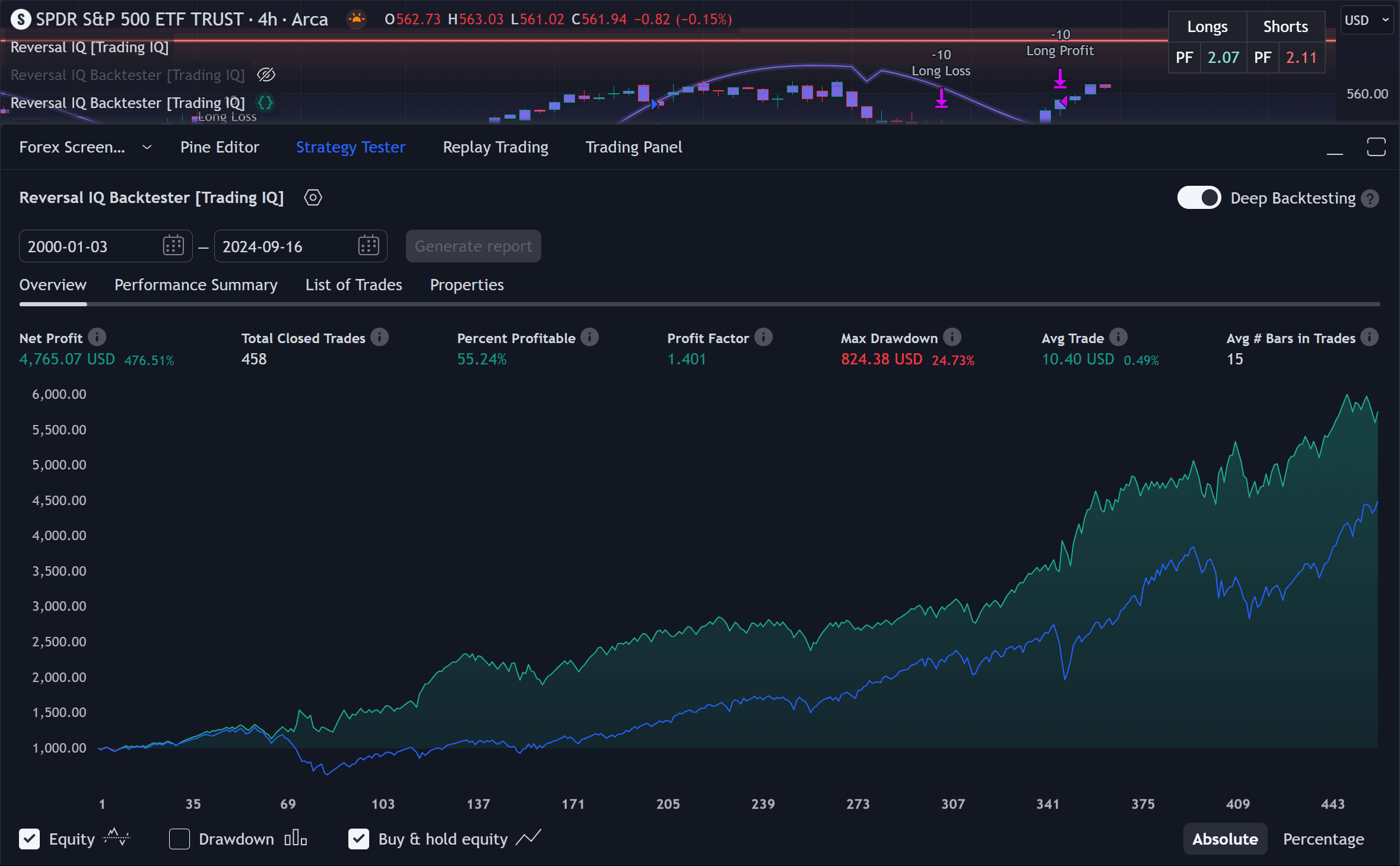
Task: Show Percent Profitable info icon
Action: [x=590, y=337]
